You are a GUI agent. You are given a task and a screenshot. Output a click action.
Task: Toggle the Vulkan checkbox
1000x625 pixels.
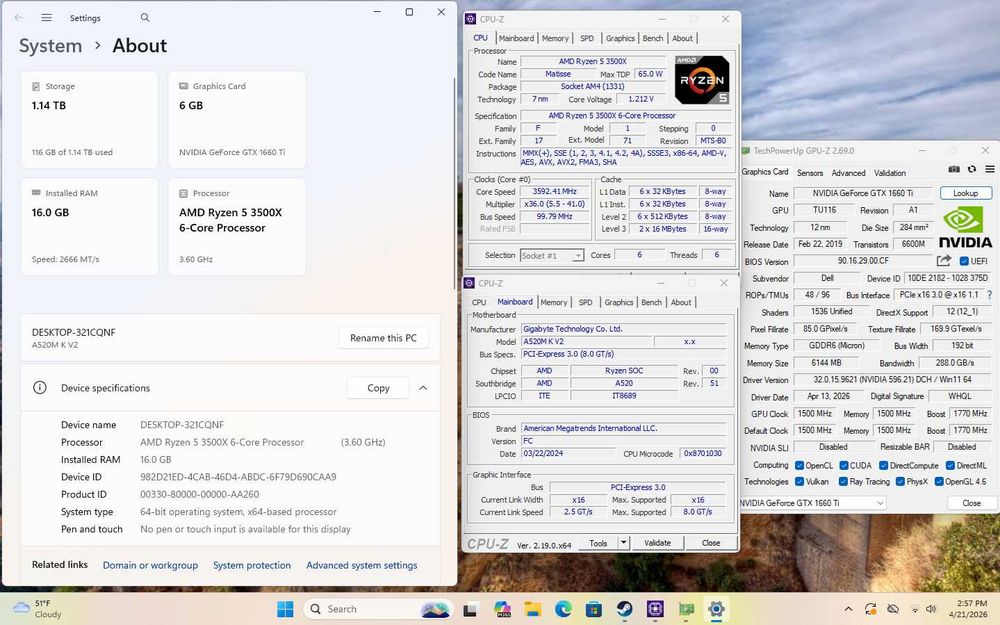click(799, 482)
